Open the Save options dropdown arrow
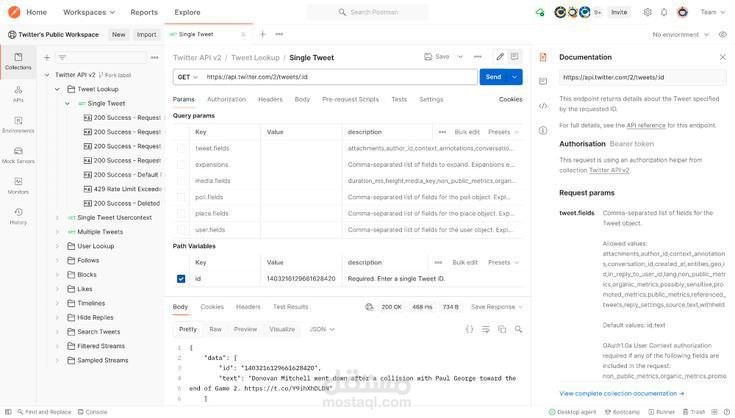The width and height of the screenshot is (735, 418). pyautogui.click(x=460, y=57)
